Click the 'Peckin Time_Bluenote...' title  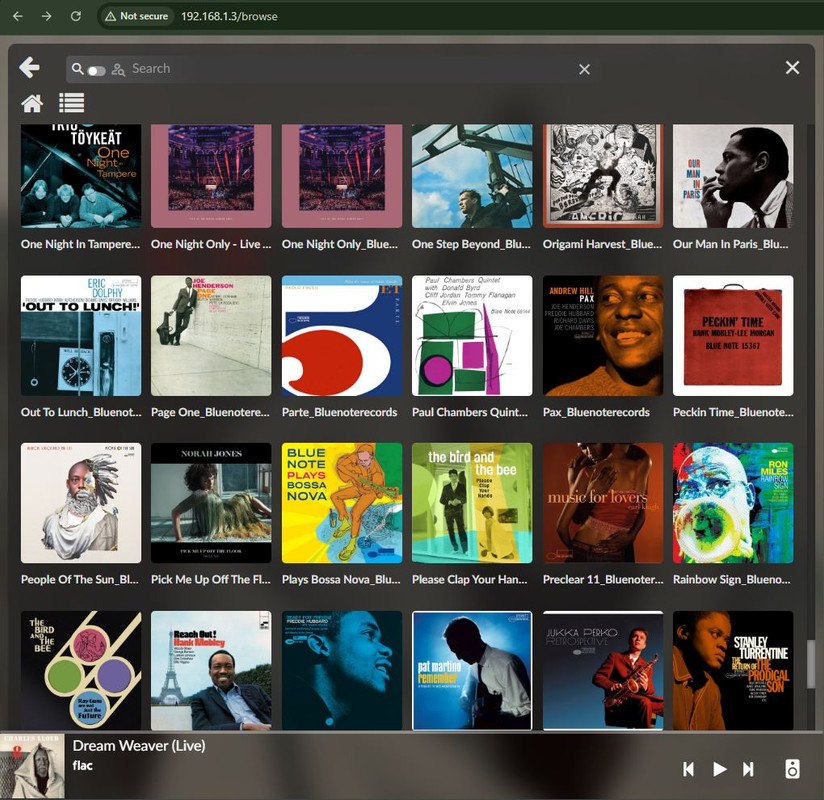pyautogui.click(x=733, y=412)
